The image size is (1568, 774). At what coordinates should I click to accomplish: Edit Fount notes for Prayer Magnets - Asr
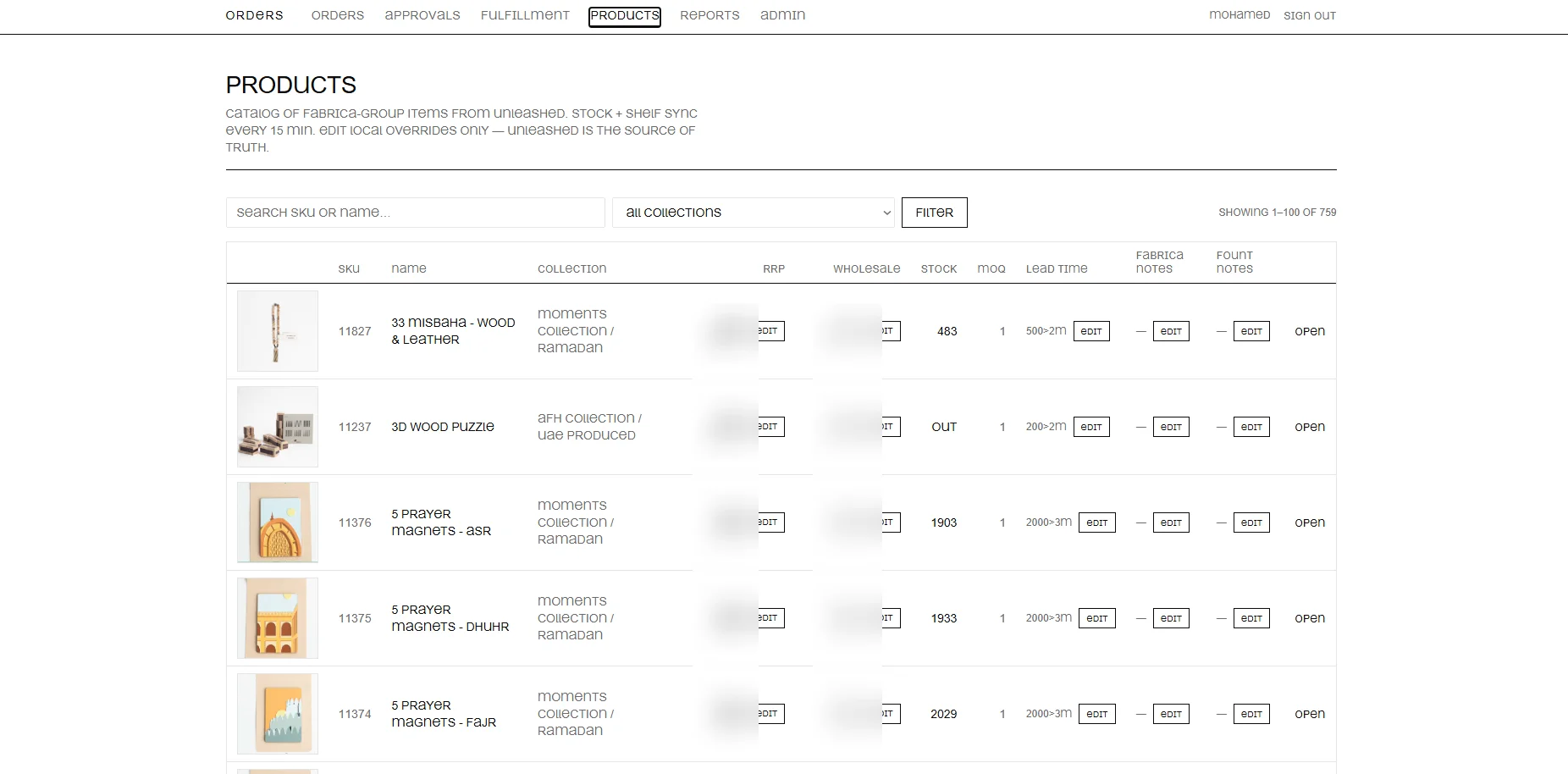[x=1251, y=522]
